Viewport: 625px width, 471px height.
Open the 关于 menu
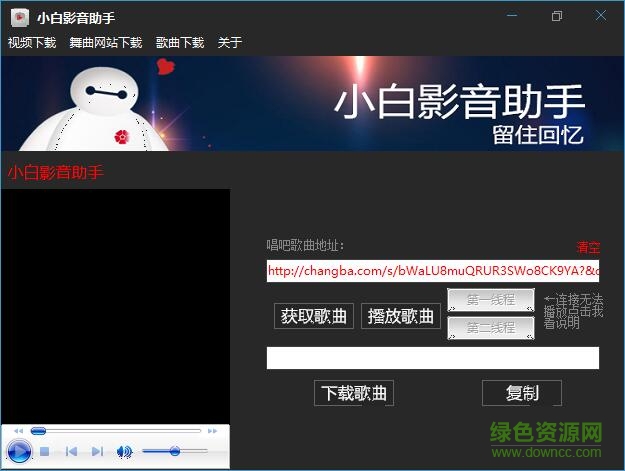[x=230, y=43]
